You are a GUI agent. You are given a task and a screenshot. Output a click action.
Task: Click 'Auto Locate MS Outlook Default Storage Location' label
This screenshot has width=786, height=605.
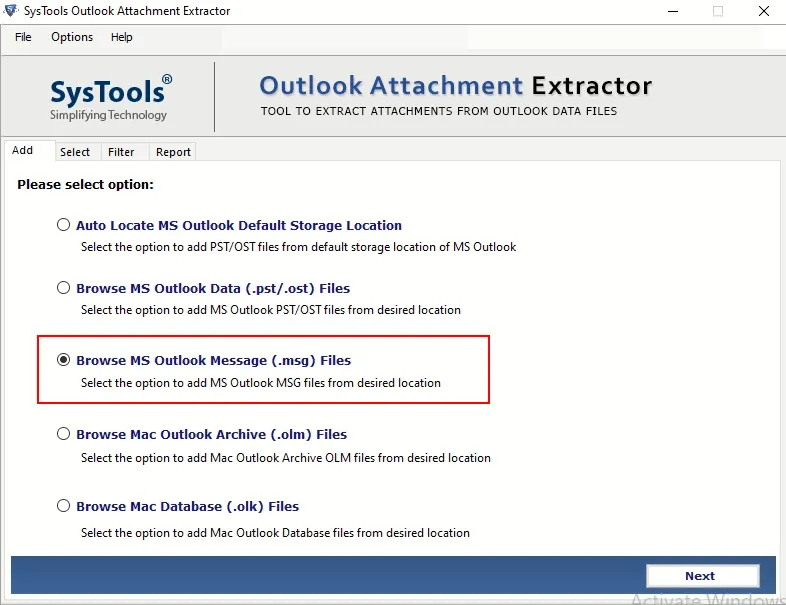click(x=239, y=226)
